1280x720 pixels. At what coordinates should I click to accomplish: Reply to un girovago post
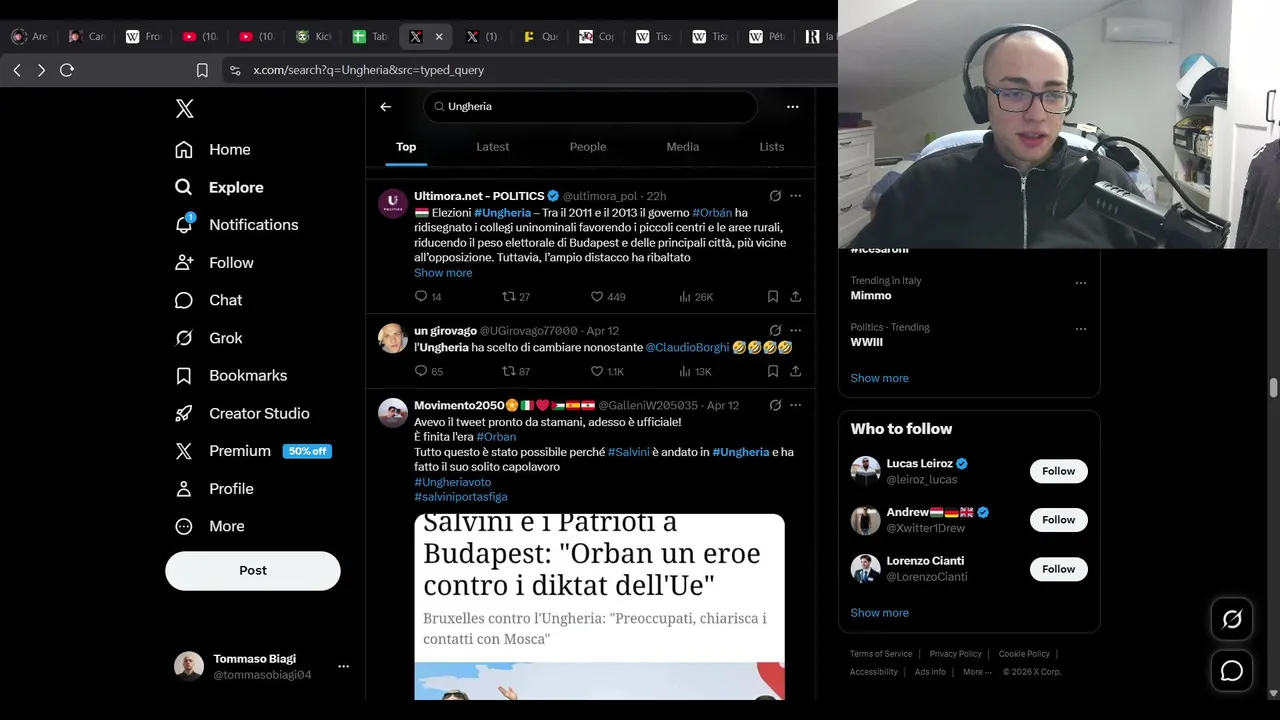(428, 371)
